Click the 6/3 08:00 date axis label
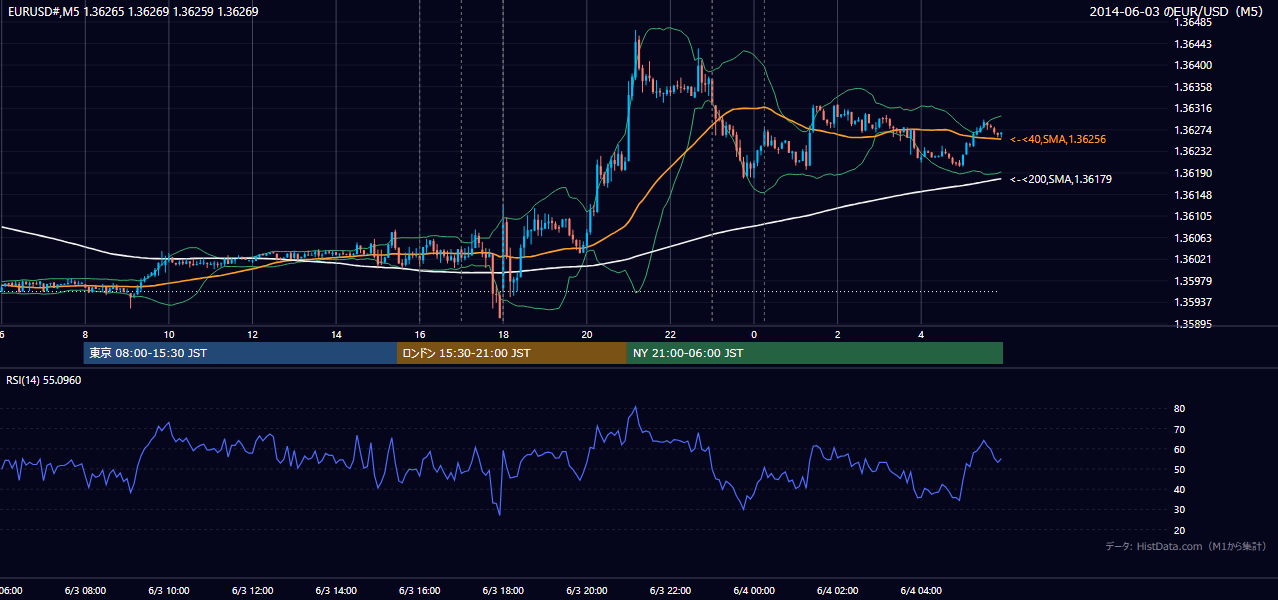This screenshot has height=600, width=1278. click(x=85, y=591)
